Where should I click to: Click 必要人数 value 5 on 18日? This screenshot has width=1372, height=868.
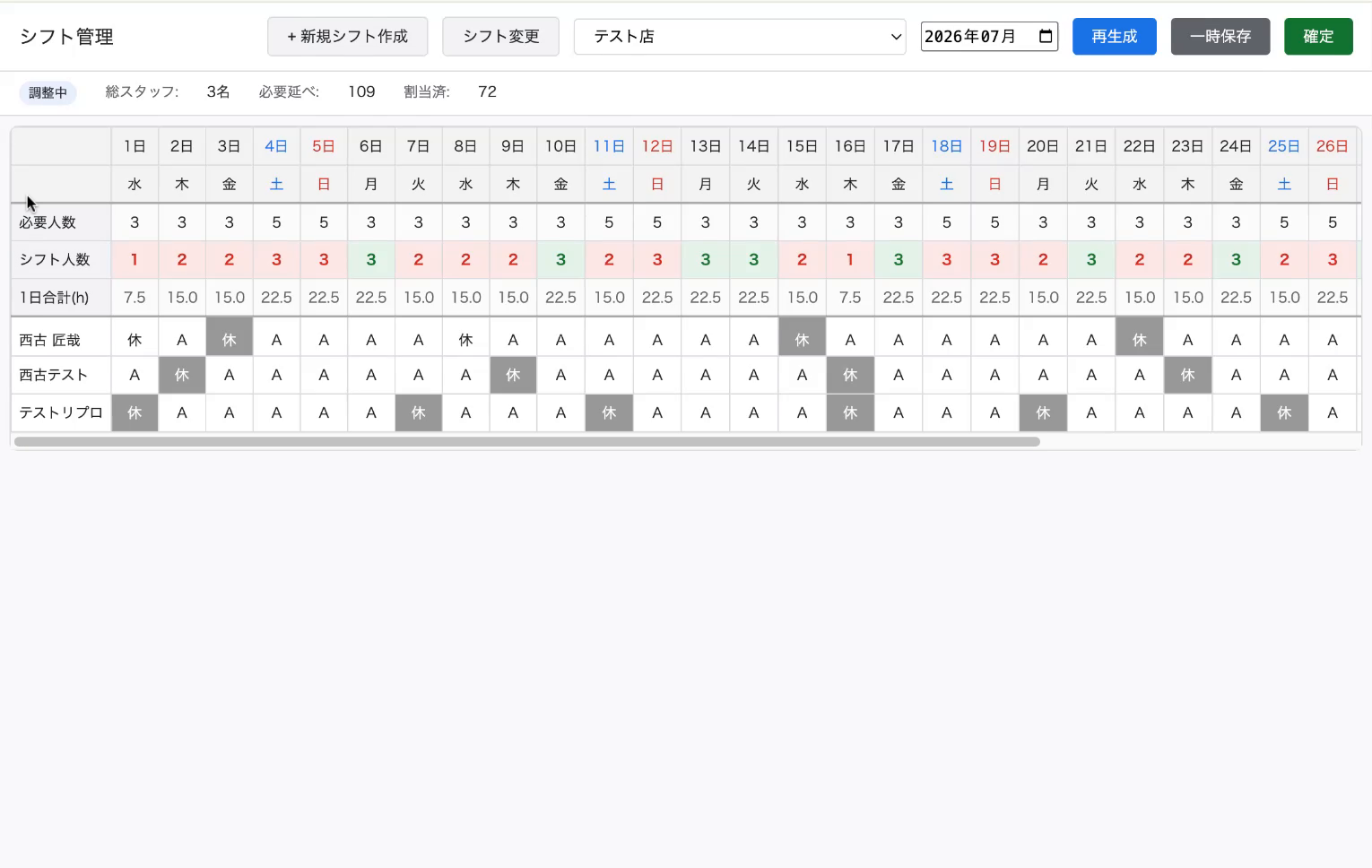tap(947, 222)
